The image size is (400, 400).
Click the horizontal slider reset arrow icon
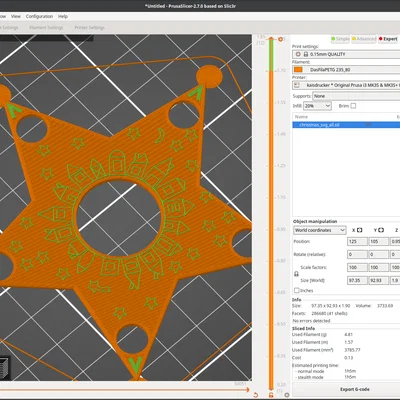tap(256, 395)
